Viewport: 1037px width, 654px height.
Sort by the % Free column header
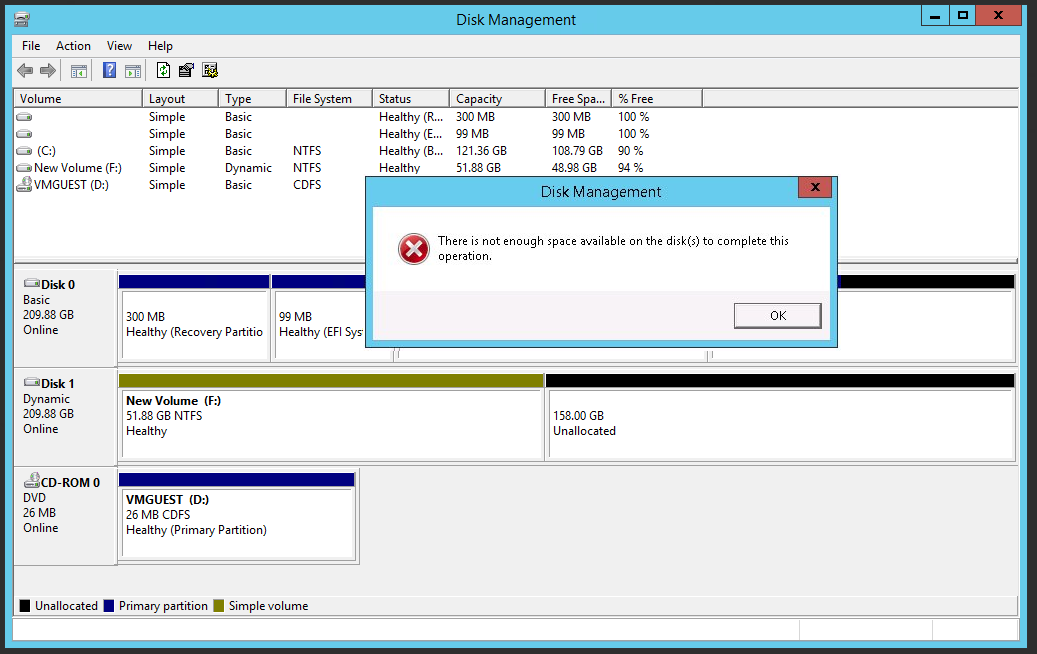pos(657,99)
